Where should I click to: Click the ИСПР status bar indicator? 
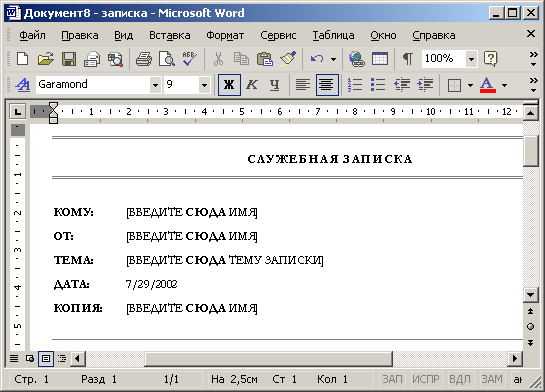click(426, 379)
